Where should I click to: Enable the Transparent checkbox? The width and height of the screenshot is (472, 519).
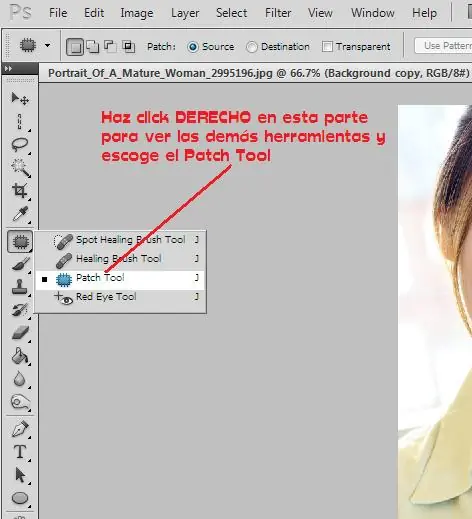[327, 47]
